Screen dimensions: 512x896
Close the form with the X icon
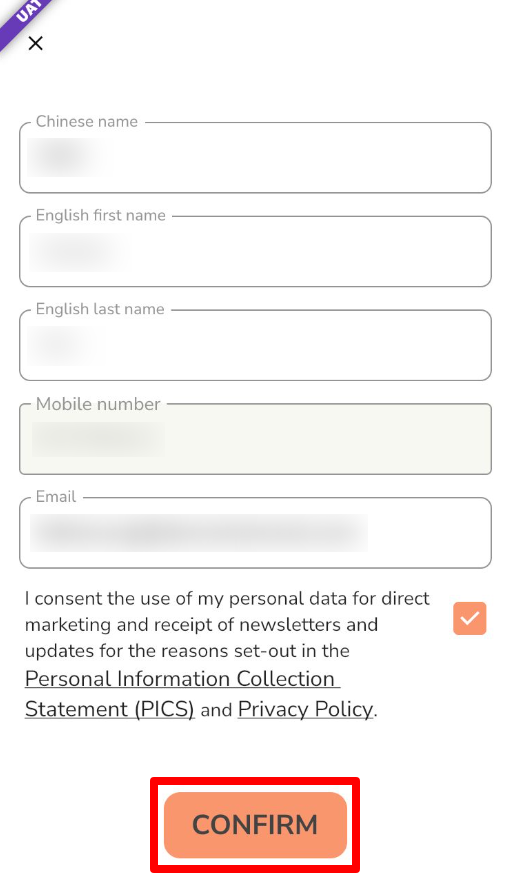(35, 43)
